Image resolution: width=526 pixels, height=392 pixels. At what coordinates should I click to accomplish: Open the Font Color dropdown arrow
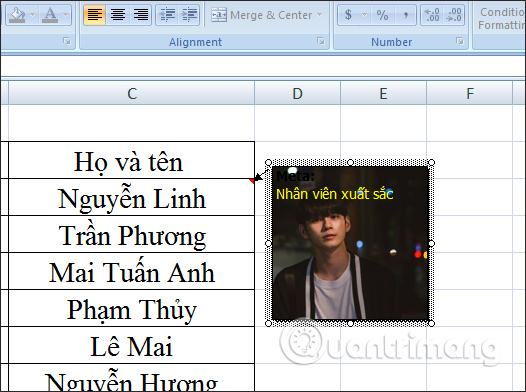pyautogui.click(x=66, y=15)
